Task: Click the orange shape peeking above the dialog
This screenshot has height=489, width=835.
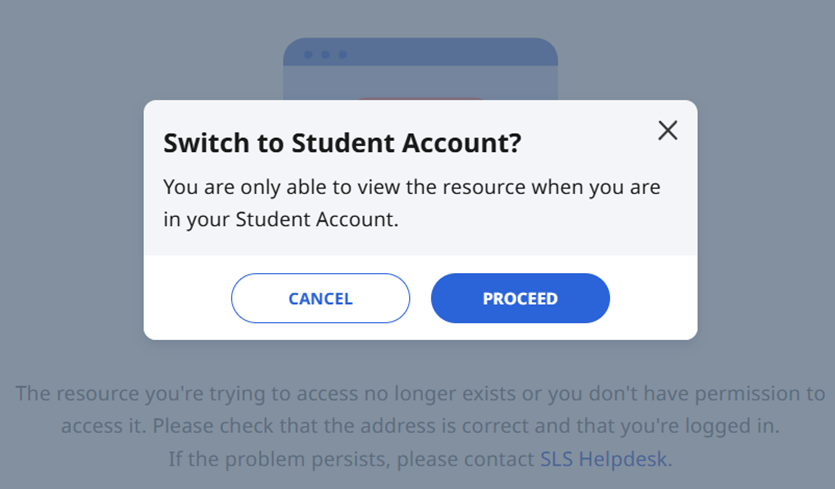Action: [x=420, y=98]
